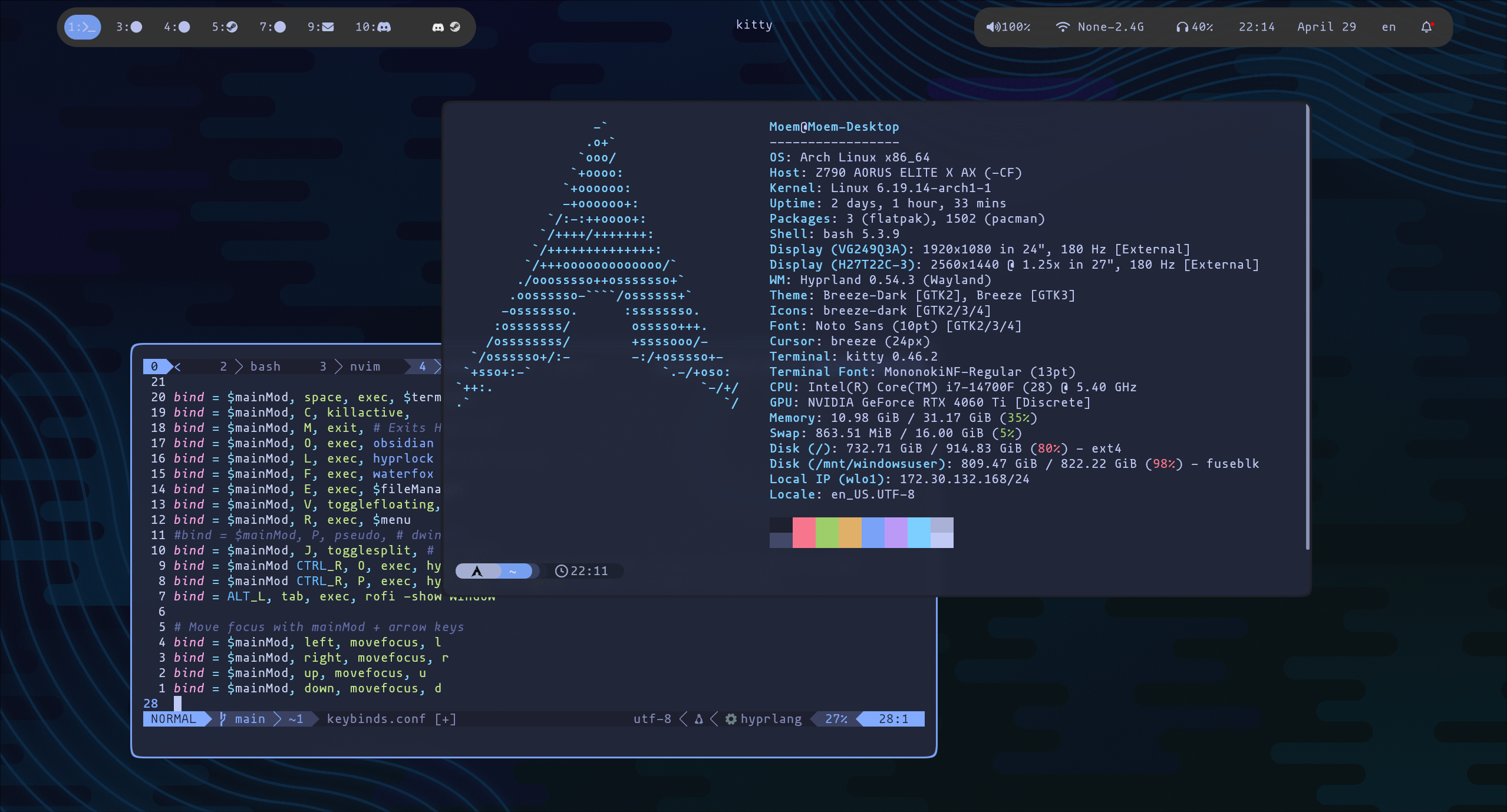Click the ~1 git change count
The height and width of the screenshot is (812, 1507).
coord(296,719)
